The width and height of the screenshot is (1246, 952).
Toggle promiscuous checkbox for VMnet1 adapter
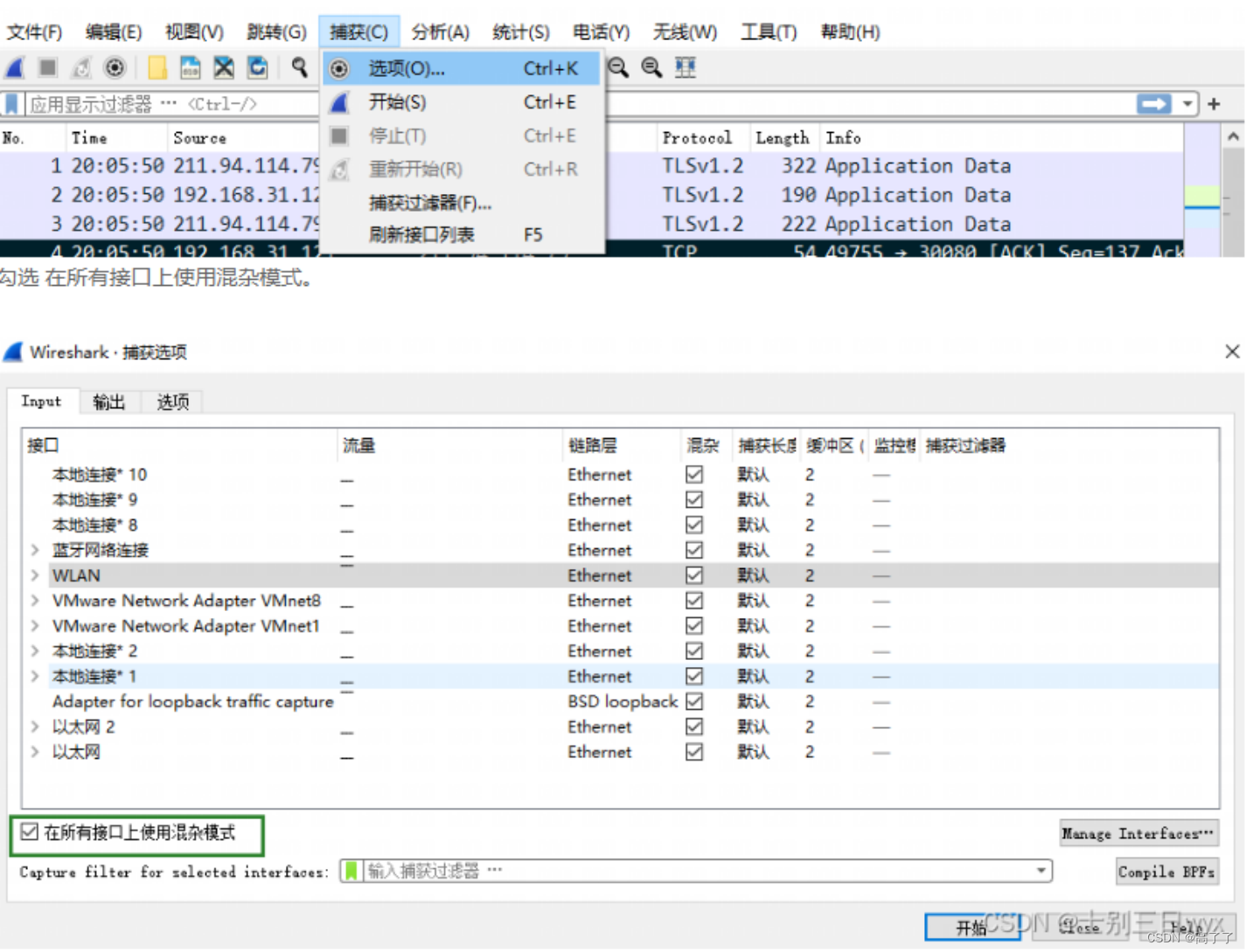tap(694, 626)
